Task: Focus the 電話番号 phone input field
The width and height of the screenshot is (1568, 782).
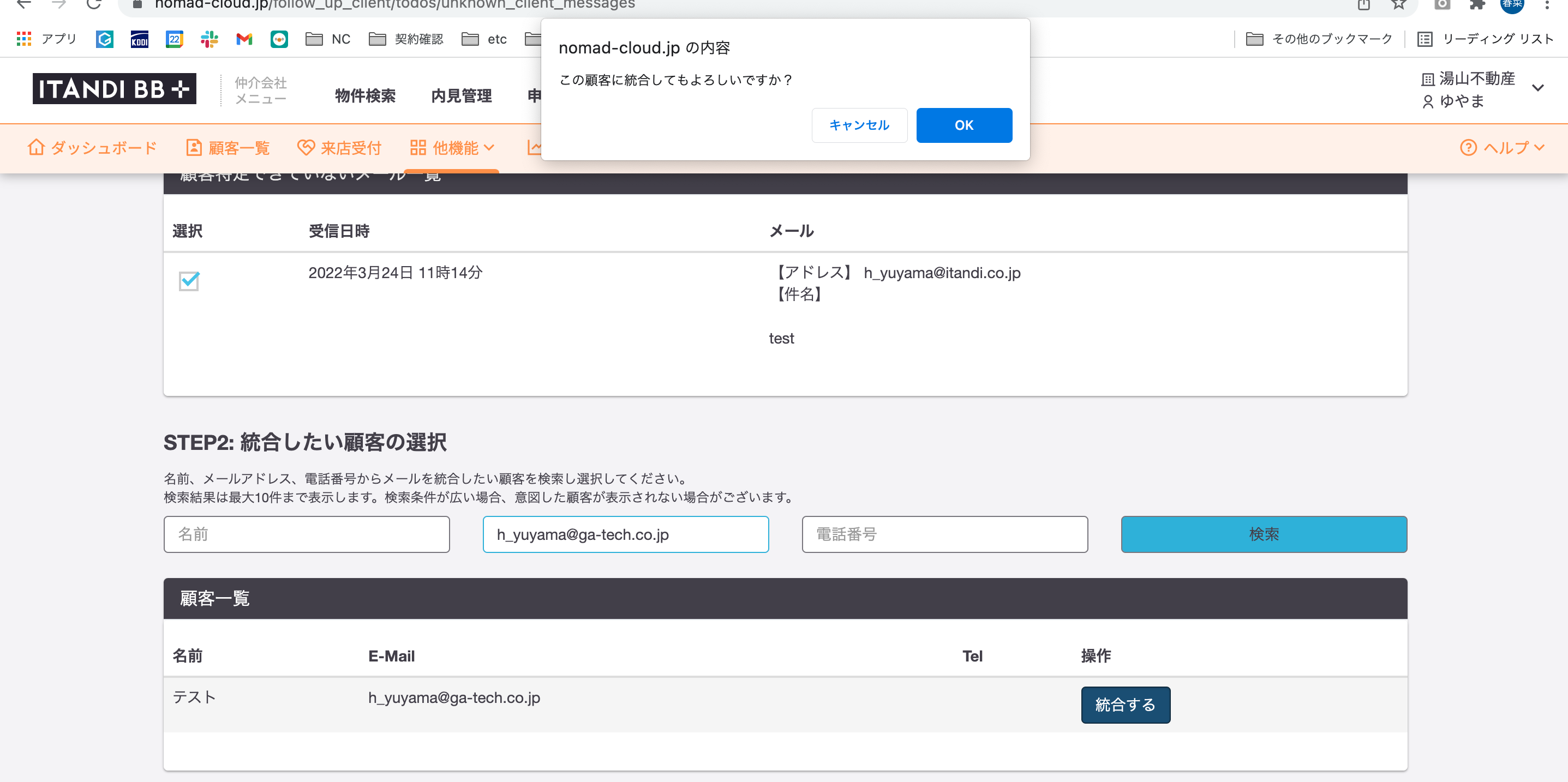Action: (944, 534)
